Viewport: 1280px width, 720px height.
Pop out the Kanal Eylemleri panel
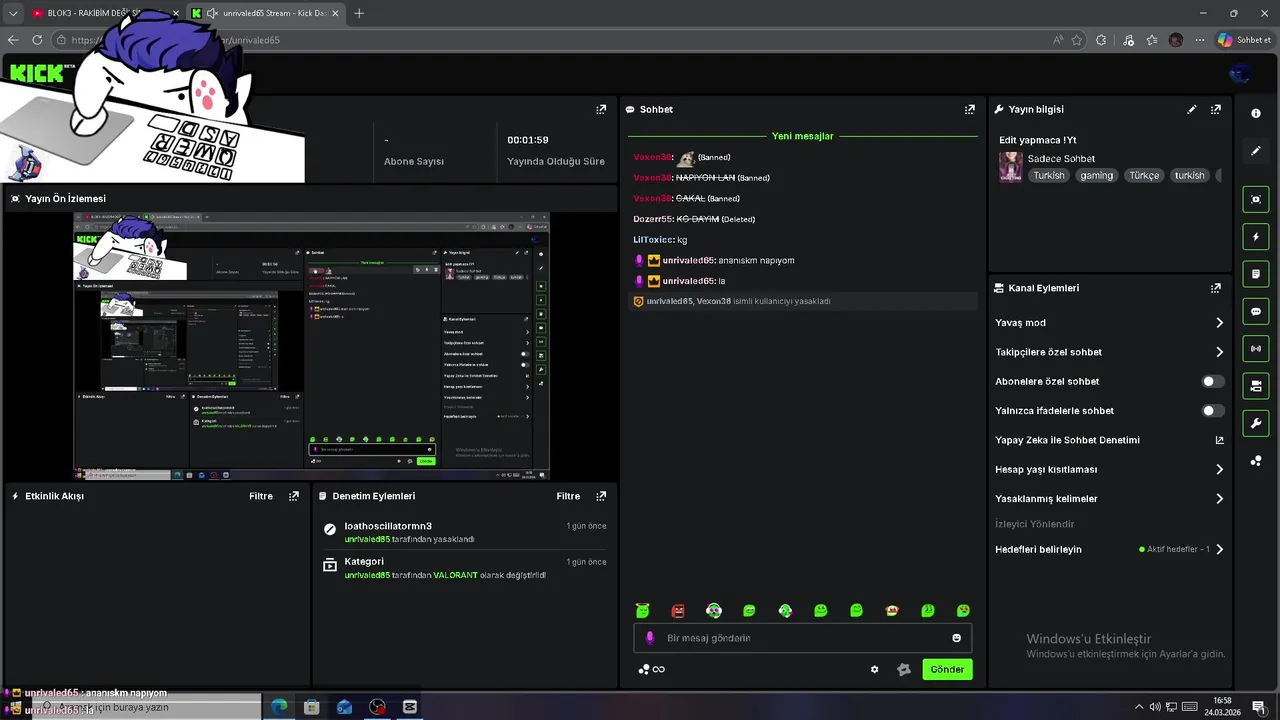click(1216, 288)
